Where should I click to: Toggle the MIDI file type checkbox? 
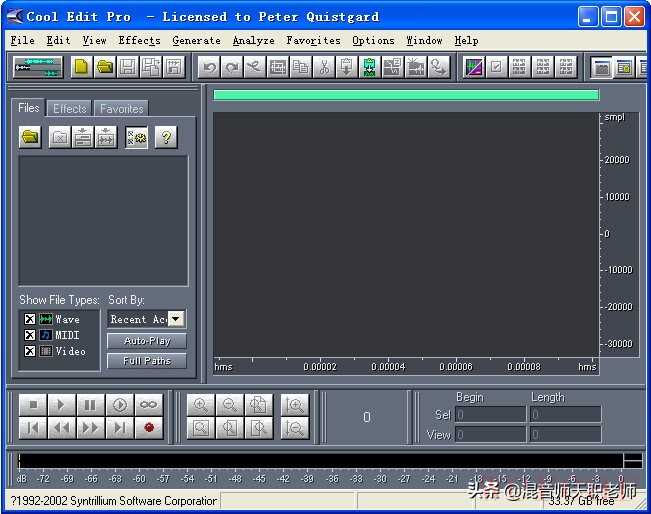pyautogui.click(x=30, y=335)
